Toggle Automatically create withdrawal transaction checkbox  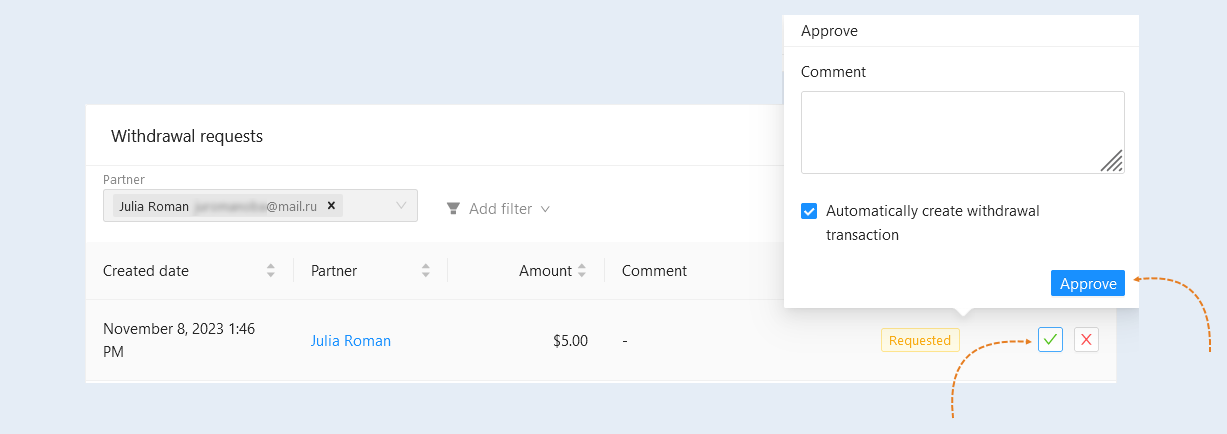809,211
